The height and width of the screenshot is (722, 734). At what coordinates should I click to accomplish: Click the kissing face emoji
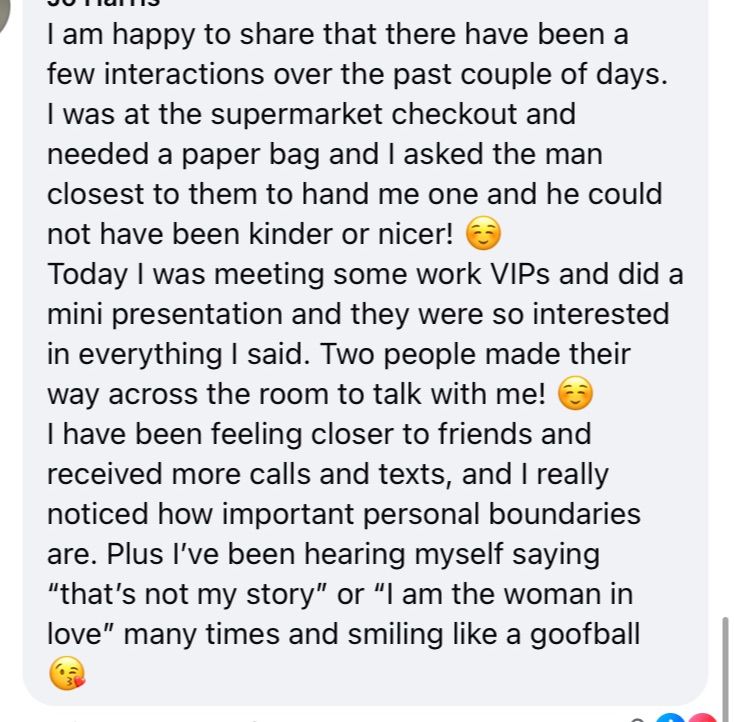(x=67, y=673)
